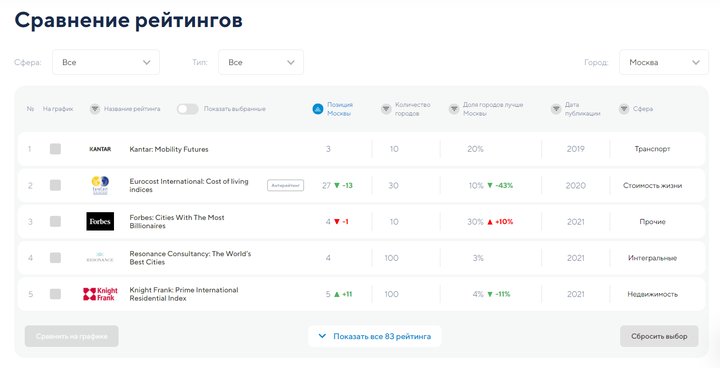Toggle Показать выбранные switch
720x368 pixels.
point(188,109)
